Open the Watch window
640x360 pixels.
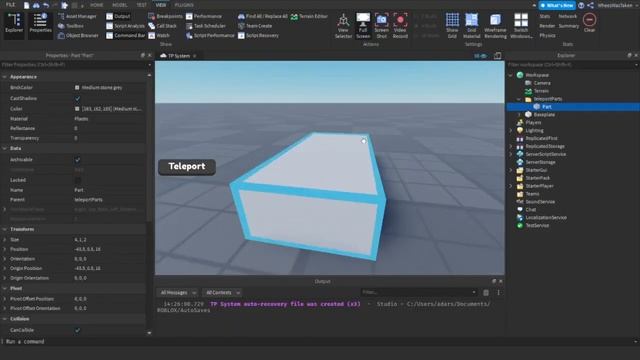(x=159, y=36)
